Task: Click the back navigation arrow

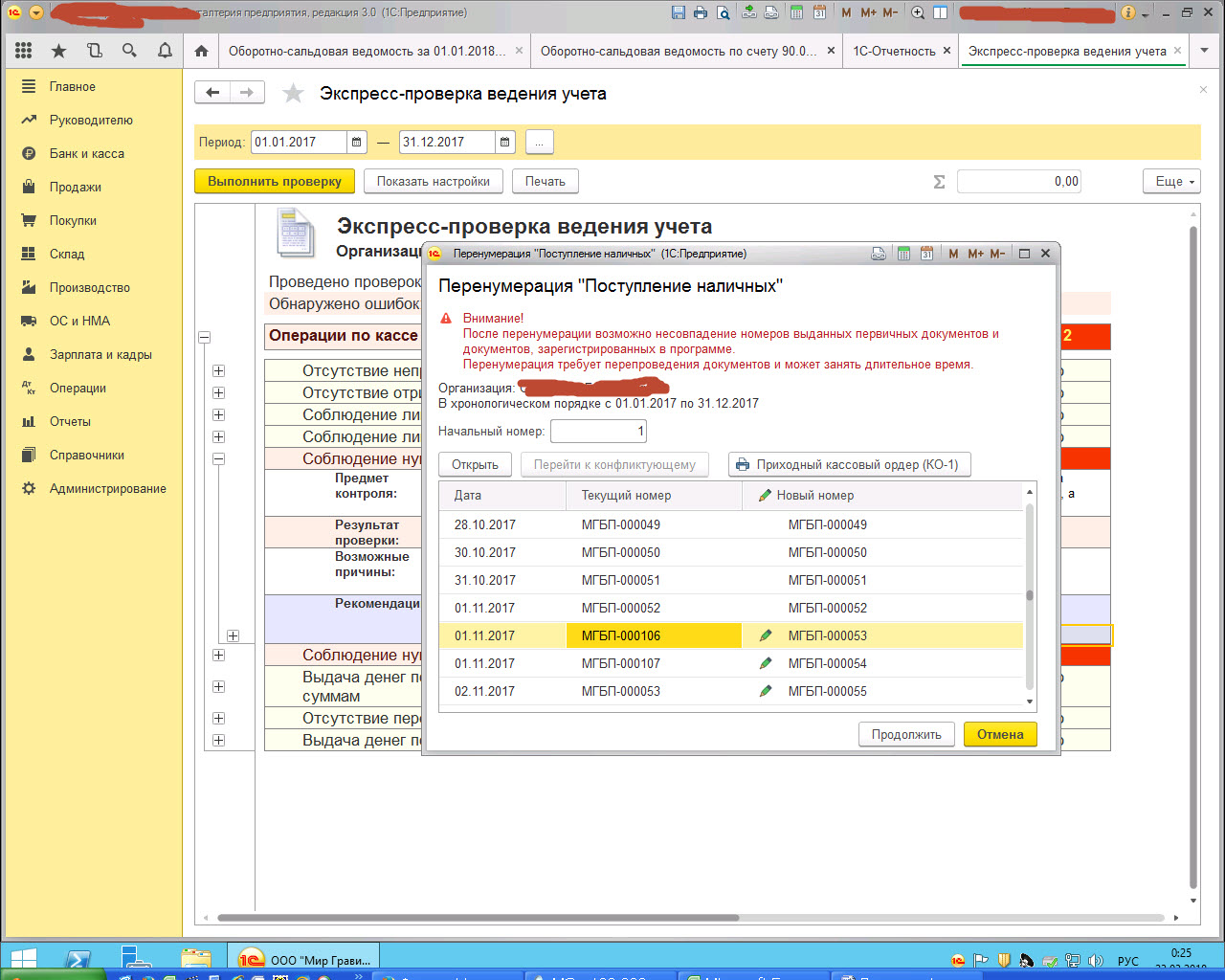Action: click(212, 93)
